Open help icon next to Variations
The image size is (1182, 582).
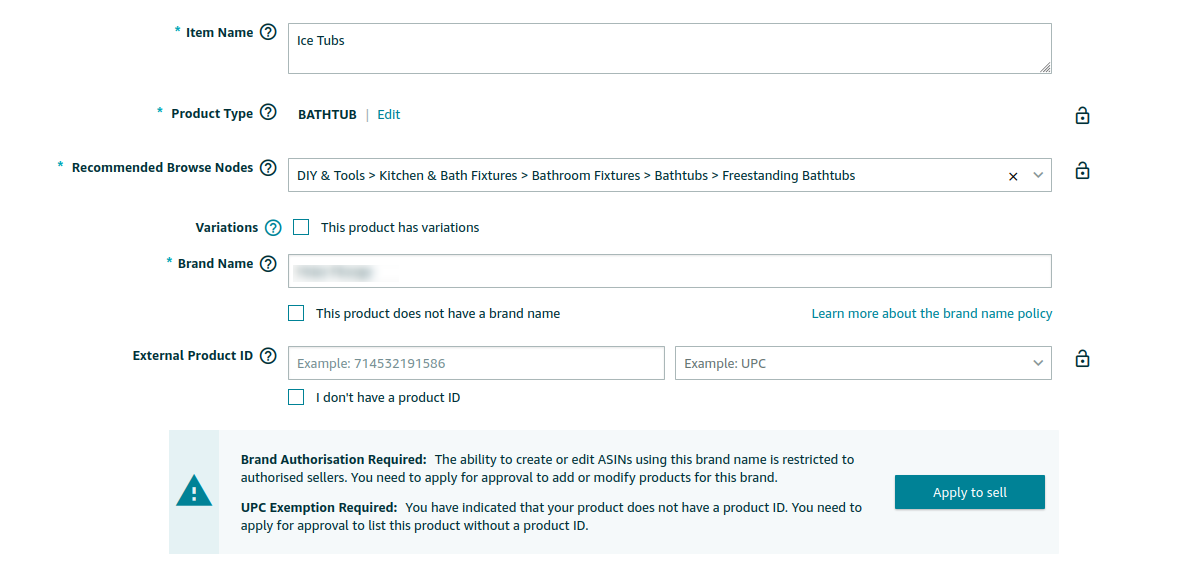[x=273, y=228]
